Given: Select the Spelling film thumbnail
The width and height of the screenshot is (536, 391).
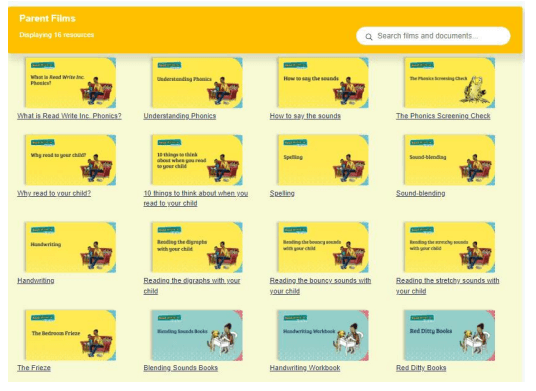Looking at the screenshot, I should click(323, 160).
